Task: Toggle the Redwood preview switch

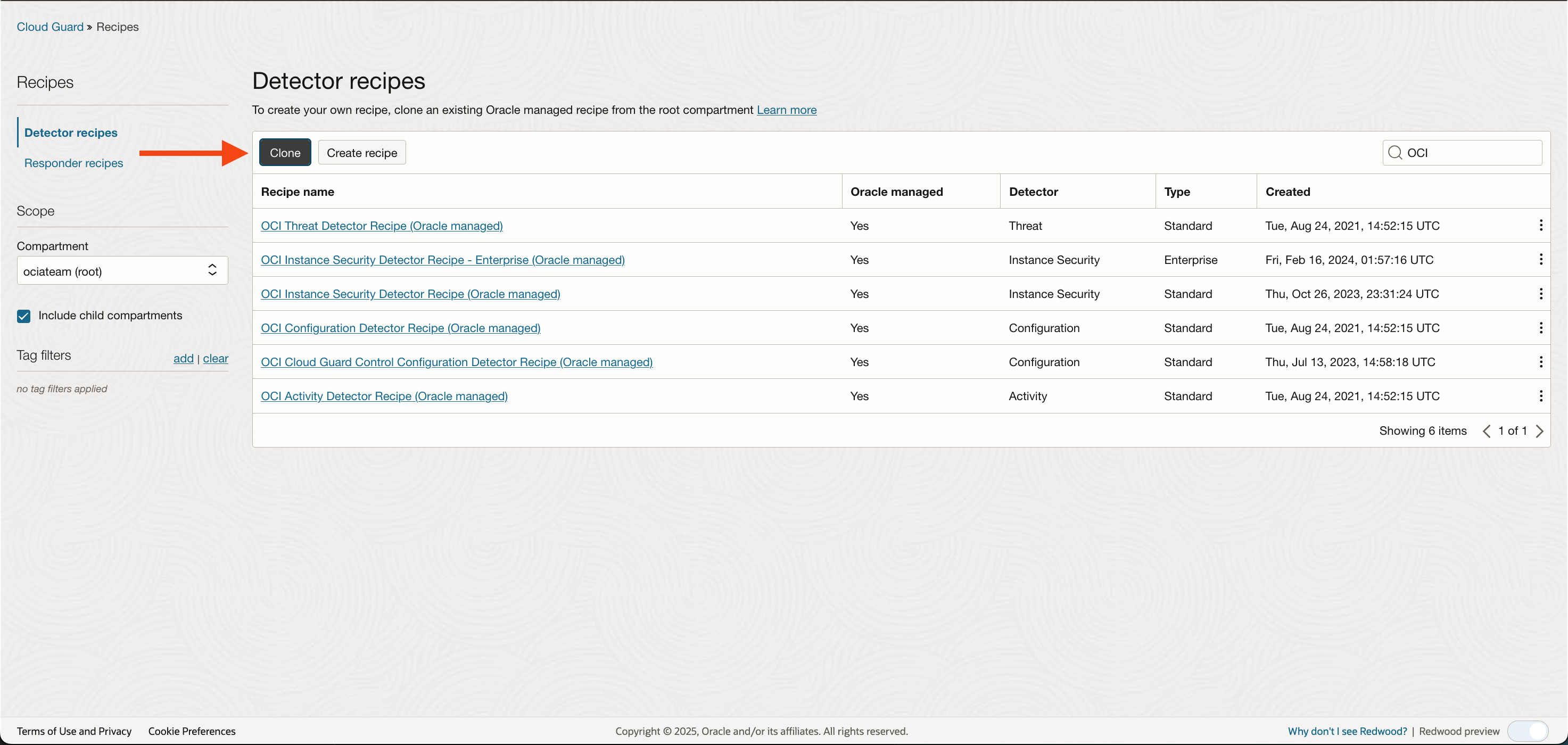Action: pyautogui.click(x=1528, y=731)
